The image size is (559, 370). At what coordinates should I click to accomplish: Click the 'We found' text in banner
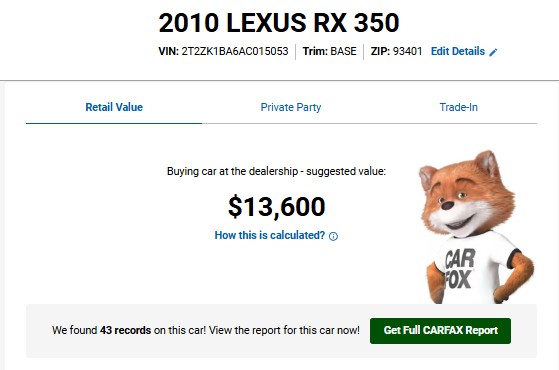coord(75,330)
